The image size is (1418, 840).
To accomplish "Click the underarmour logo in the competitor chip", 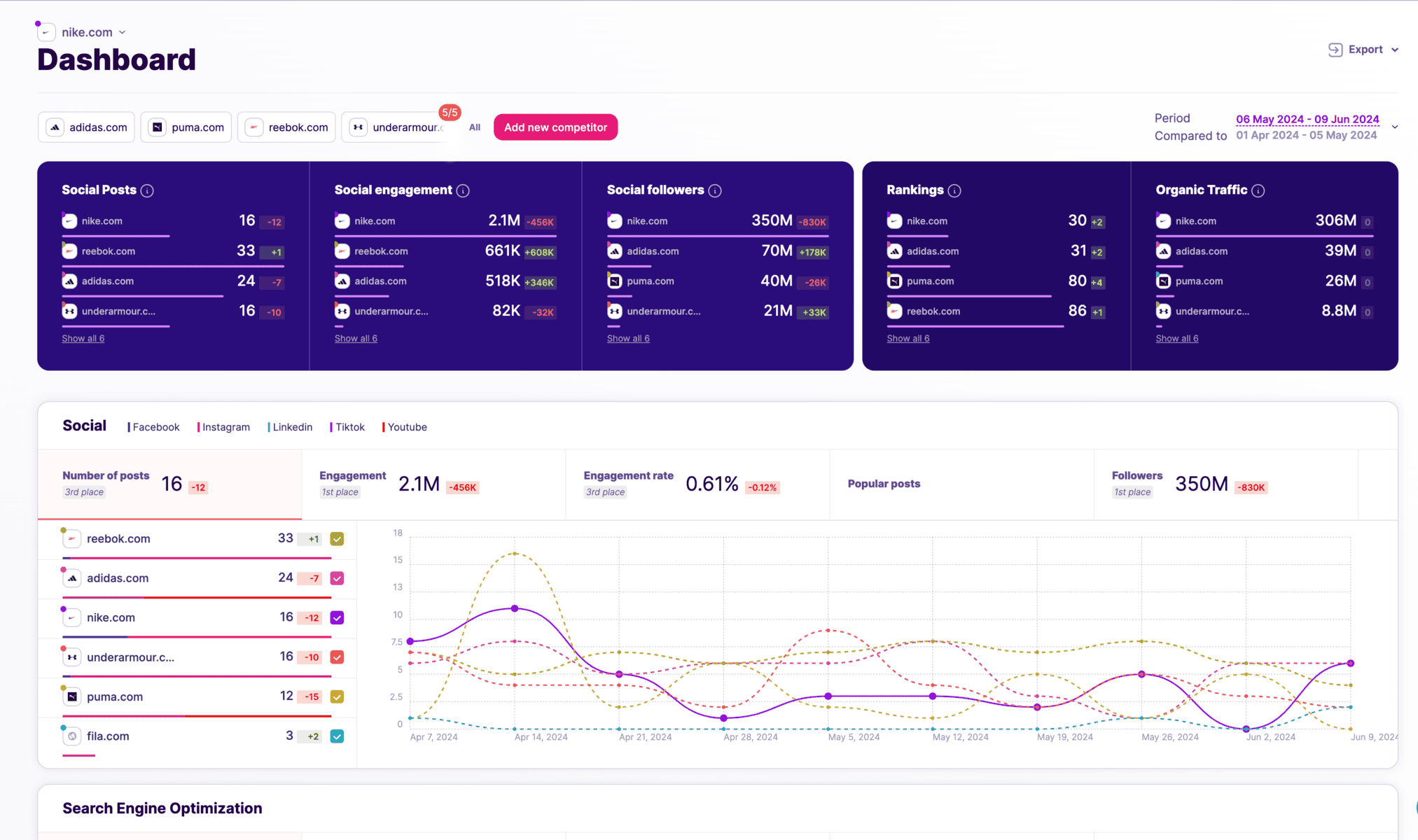I will tap(358, 127).
